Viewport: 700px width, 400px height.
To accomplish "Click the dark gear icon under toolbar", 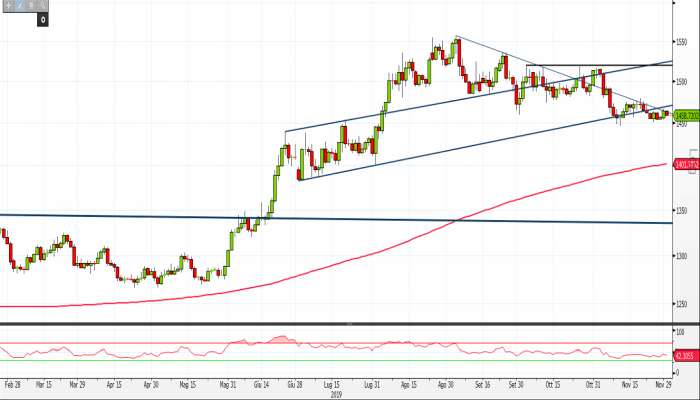I will point(43,19).
